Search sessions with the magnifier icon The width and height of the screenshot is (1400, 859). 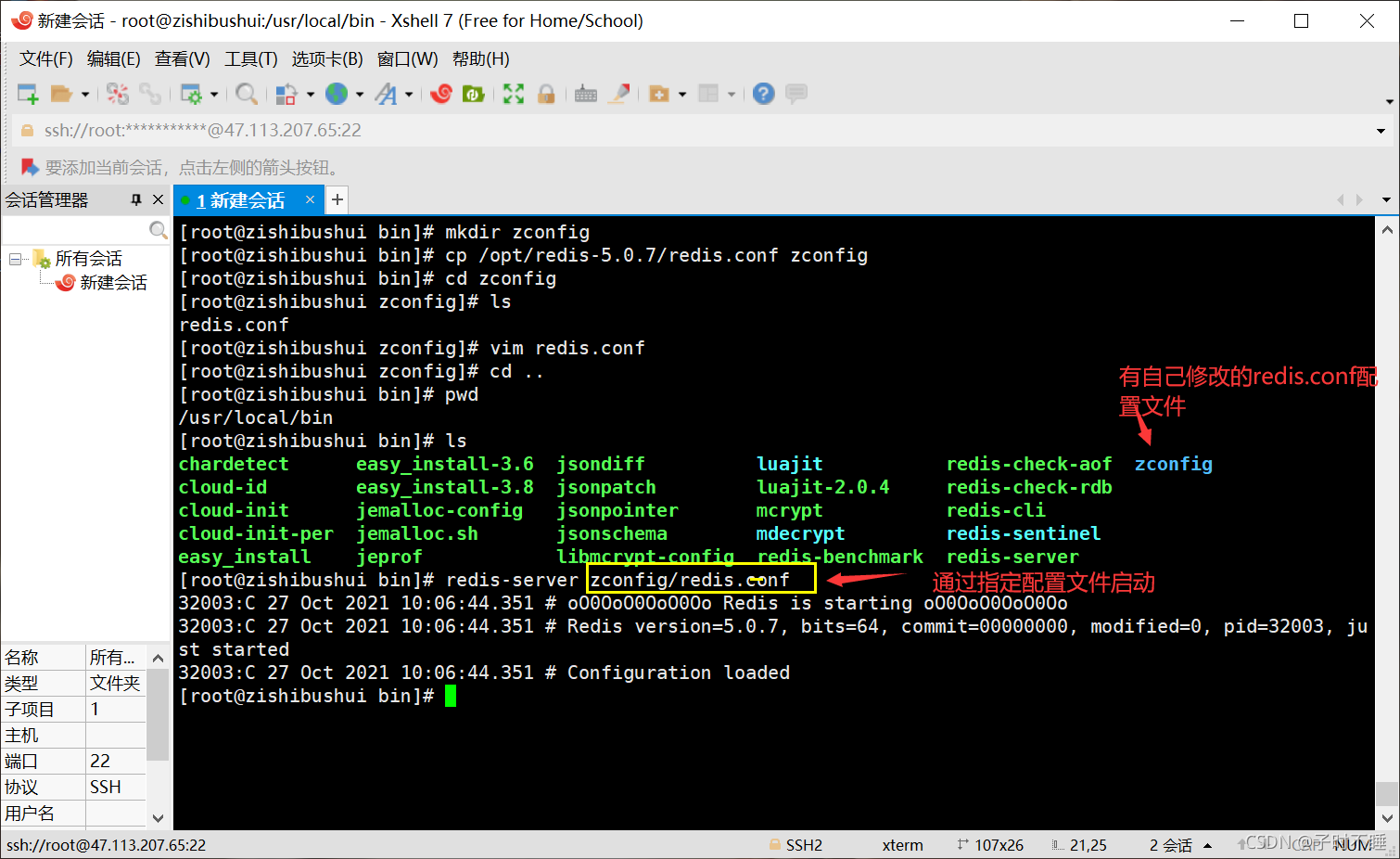click(x=159, y=229)
